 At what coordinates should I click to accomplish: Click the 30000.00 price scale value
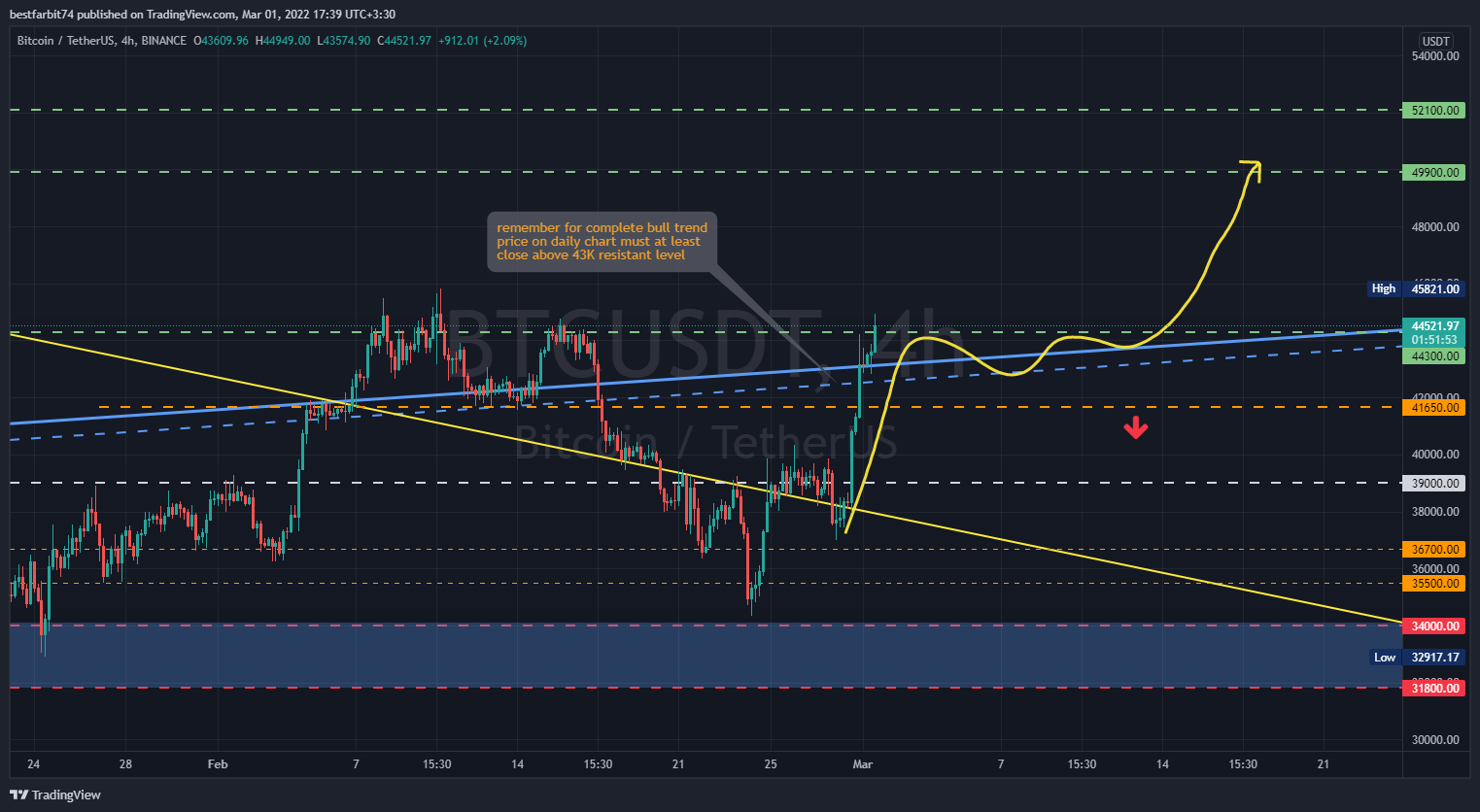pos(1435,740)
